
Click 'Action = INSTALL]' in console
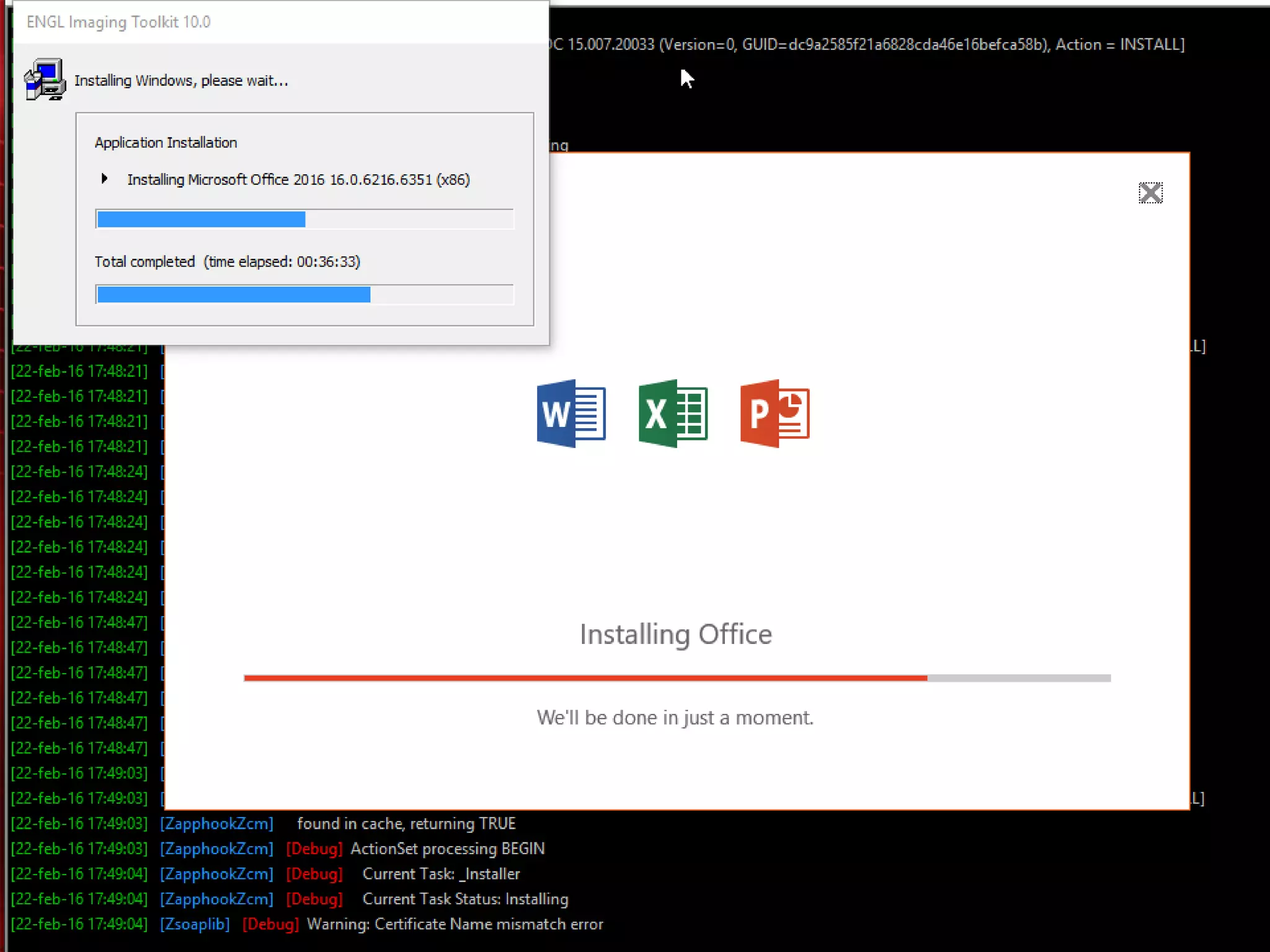(x=1121, y=45)
